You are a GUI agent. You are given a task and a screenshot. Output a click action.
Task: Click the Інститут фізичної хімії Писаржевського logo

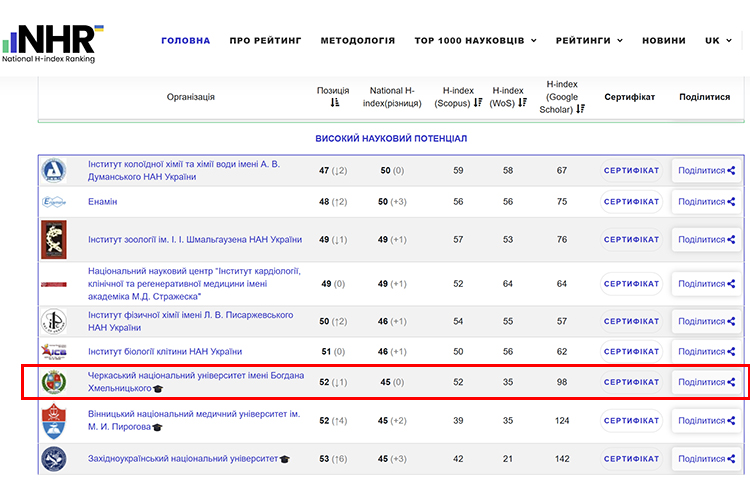point(54,322)
